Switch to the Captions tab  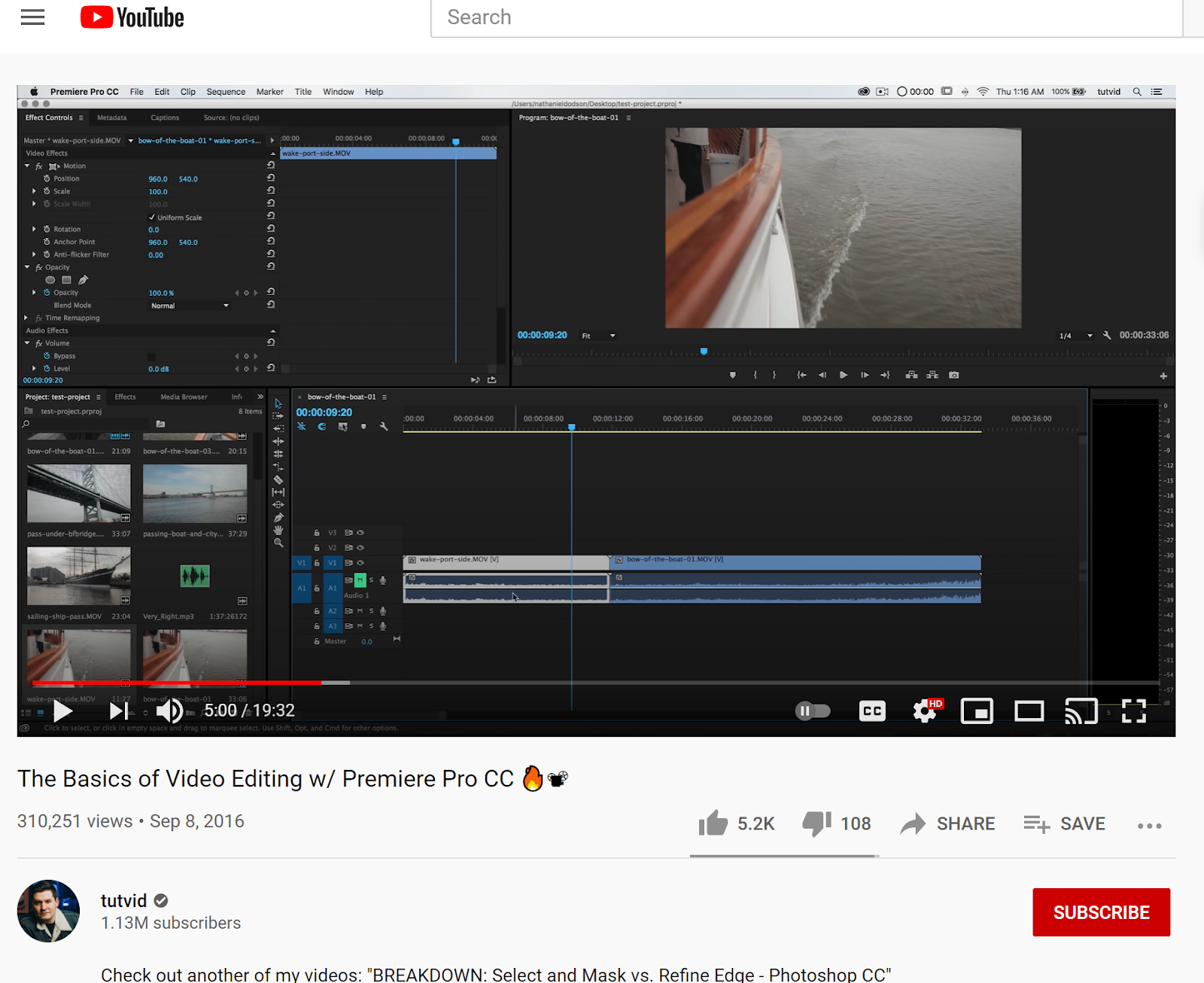pos(165,117)
